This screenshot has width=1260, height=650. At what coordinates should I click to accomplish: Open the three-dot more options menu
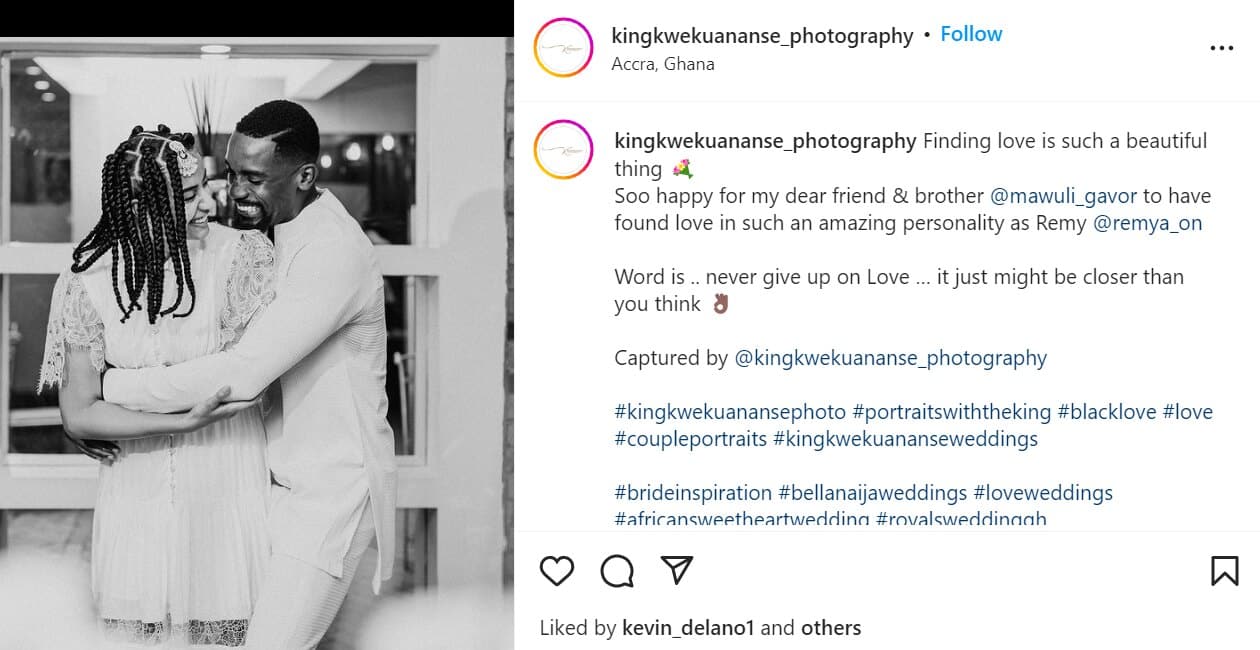coord(1221,48)
